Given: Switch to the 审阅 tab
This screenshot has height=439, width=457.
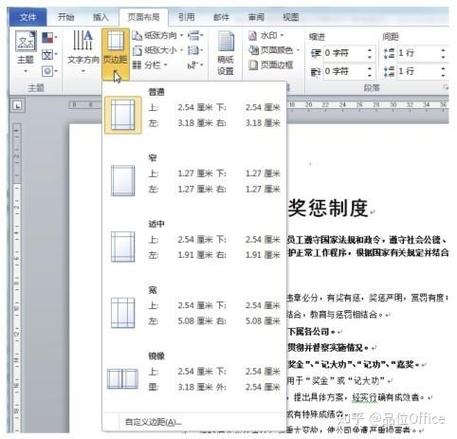Looking at the screenshot, I should point(256,17).
